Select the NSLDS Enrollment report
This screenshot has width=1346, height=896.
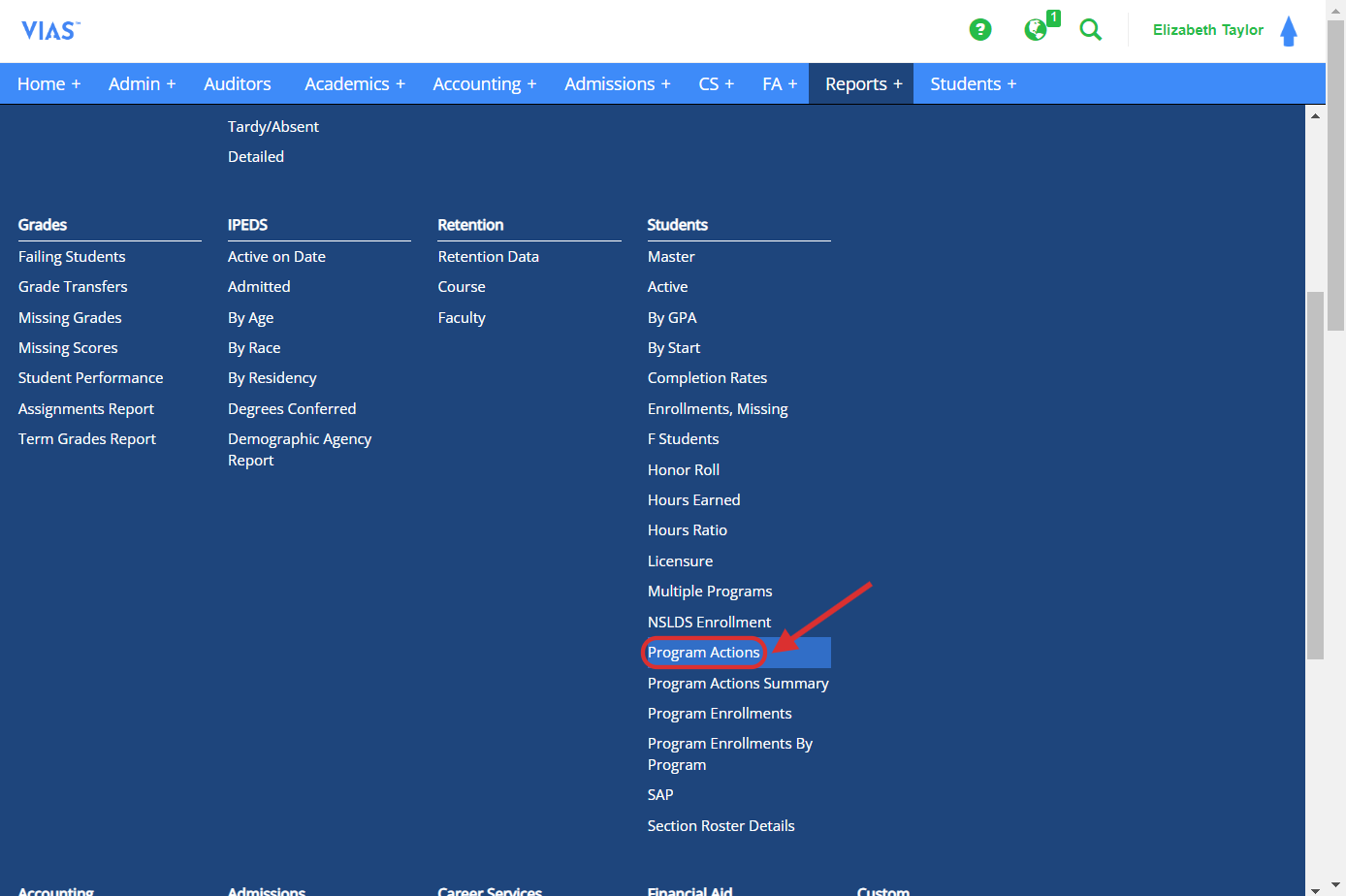709,622
